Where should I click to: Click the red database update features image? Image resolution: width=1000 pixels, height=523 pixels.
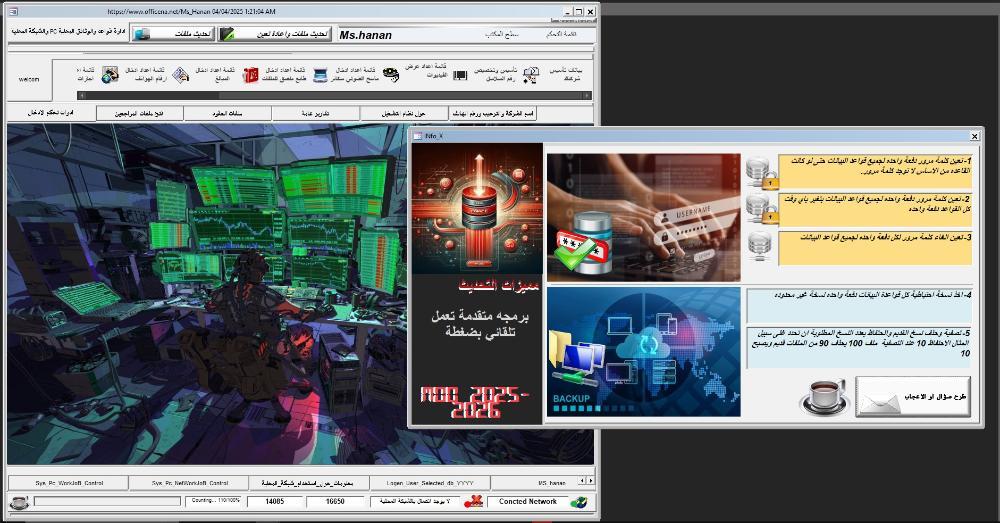tap(478, 209)
